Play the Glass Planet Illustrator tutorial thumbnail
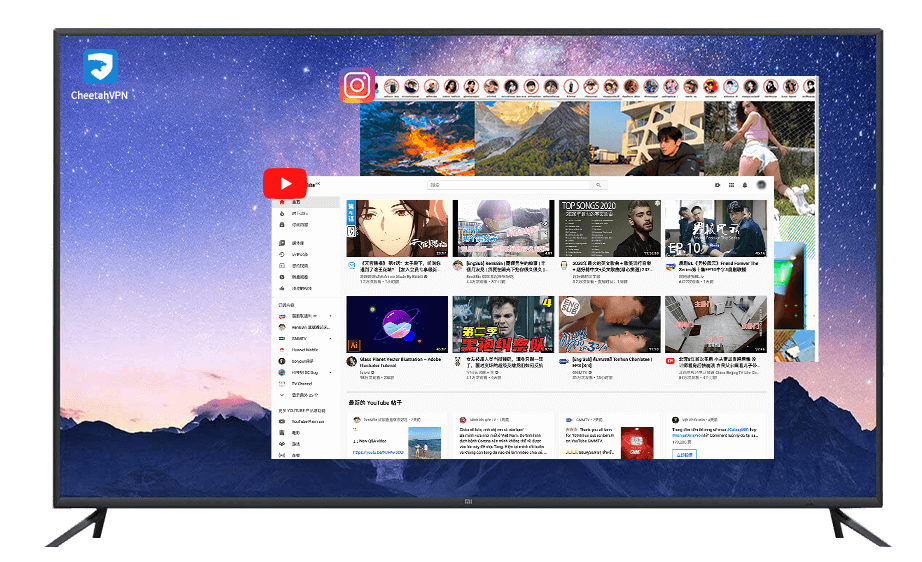Image resolution: width=922 pixels, height=562 pixels. click(x=397, y=324)
